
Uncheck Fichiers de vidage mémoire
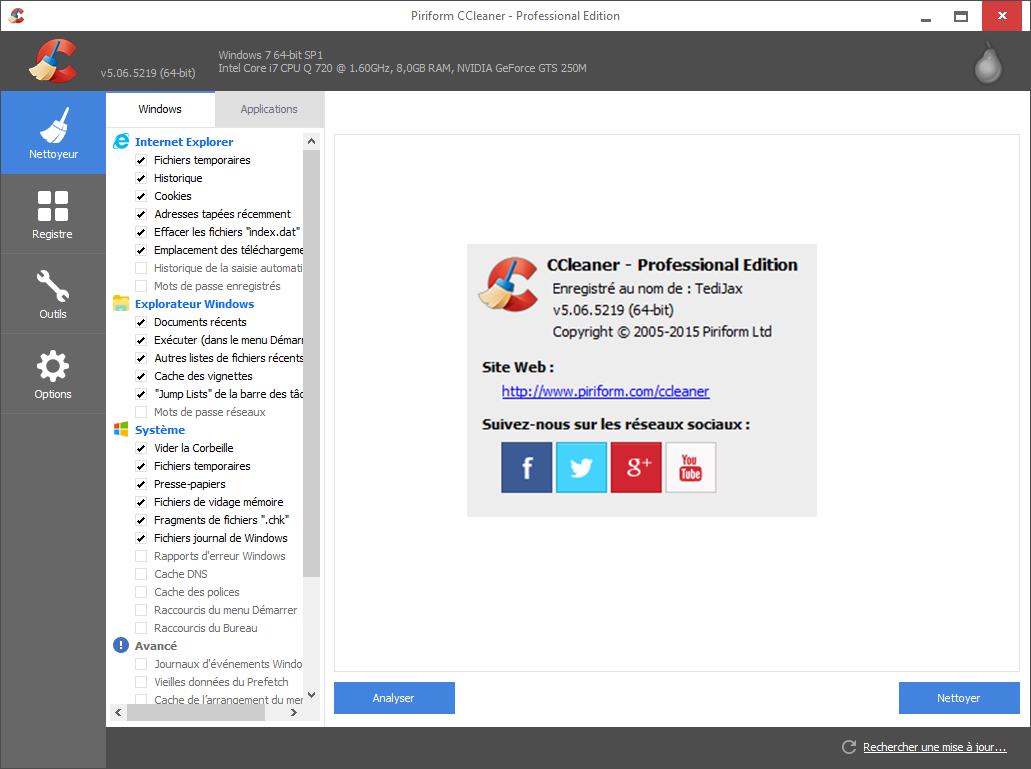(141, 502)
